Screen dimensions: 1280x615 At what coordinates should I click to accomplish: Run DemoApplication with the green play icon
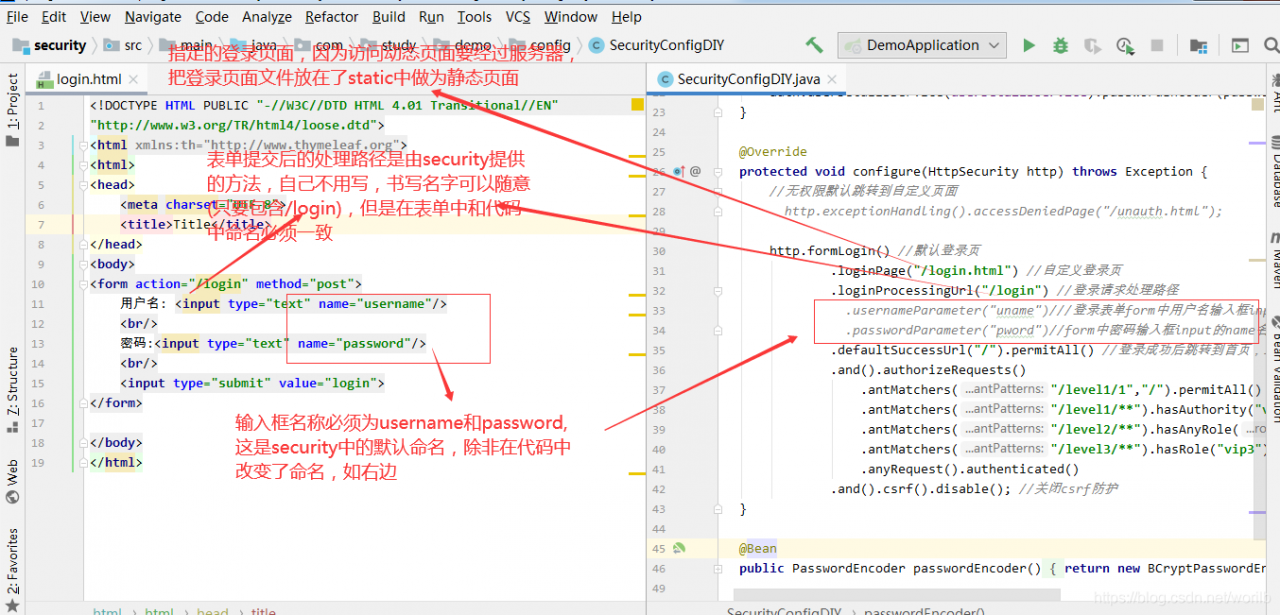[1029, 45]
